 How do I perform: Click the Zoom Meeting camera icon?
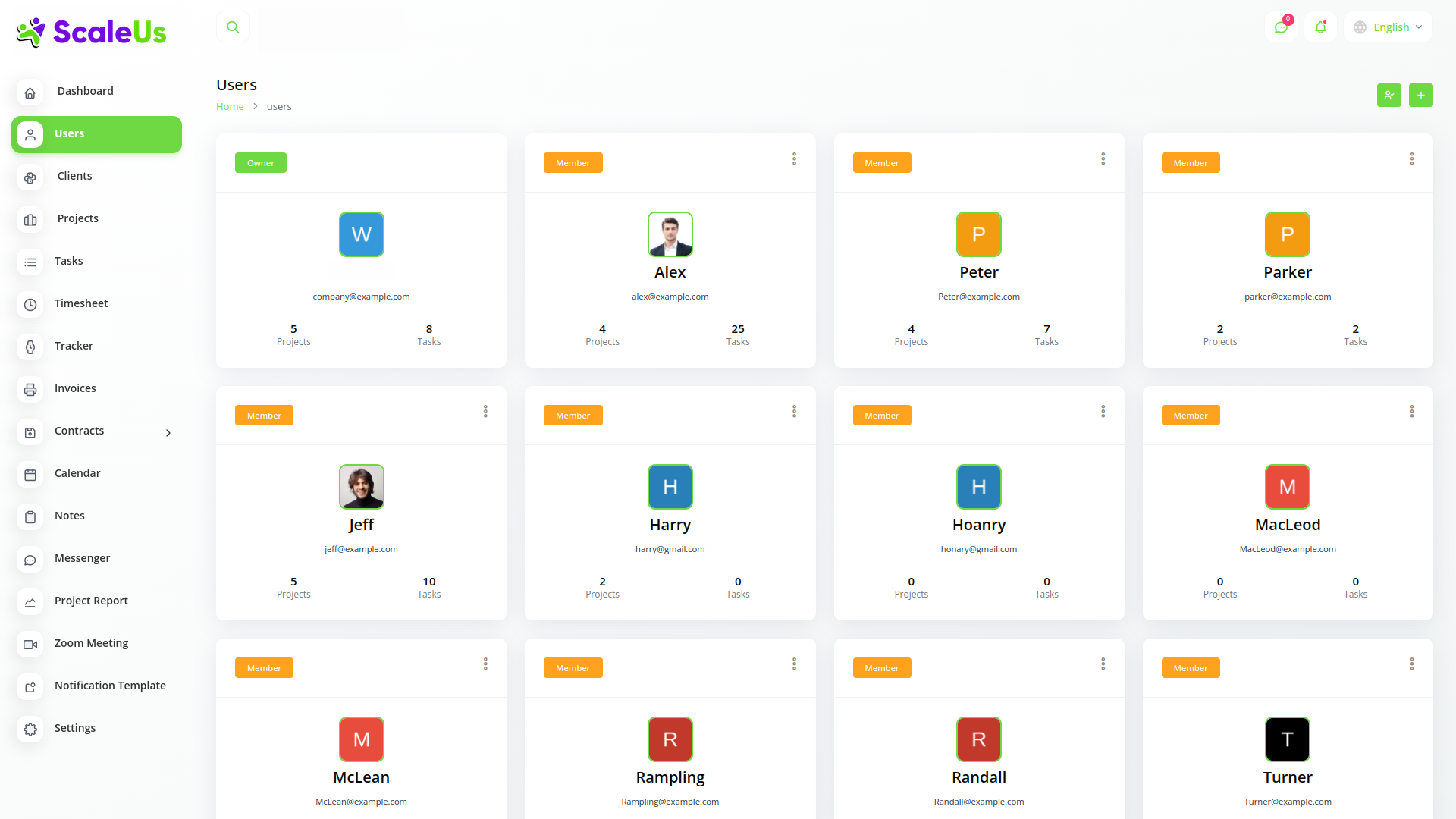tap(30, 644)
